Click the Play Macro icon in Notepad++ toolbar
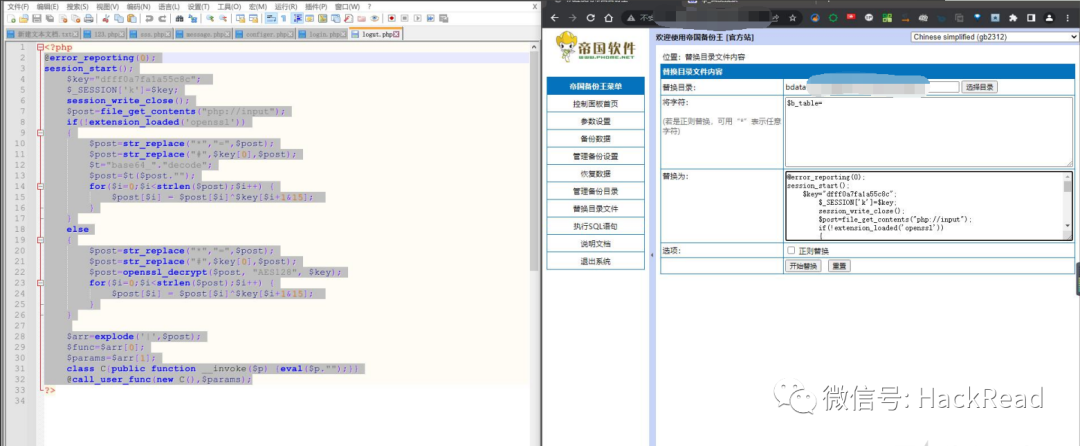 point(417,19)
